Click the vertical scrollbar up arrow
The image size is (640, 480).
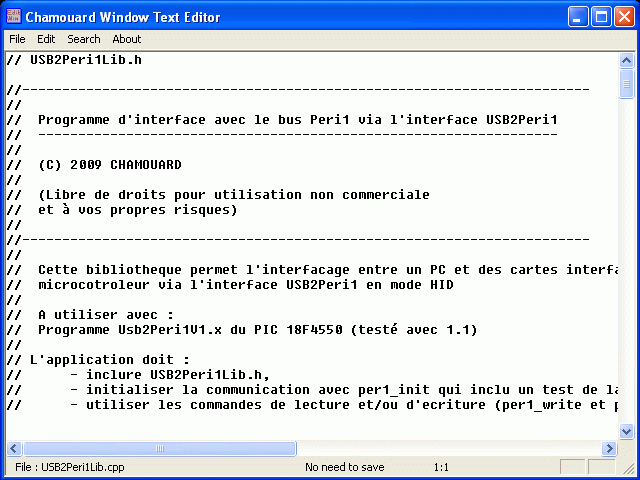(626, 60)
